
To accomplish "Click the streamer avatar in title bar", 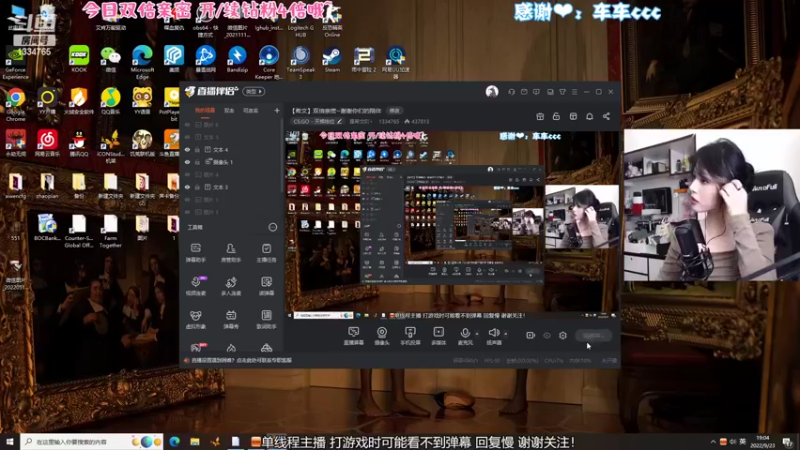I will [x=492, y=91].
